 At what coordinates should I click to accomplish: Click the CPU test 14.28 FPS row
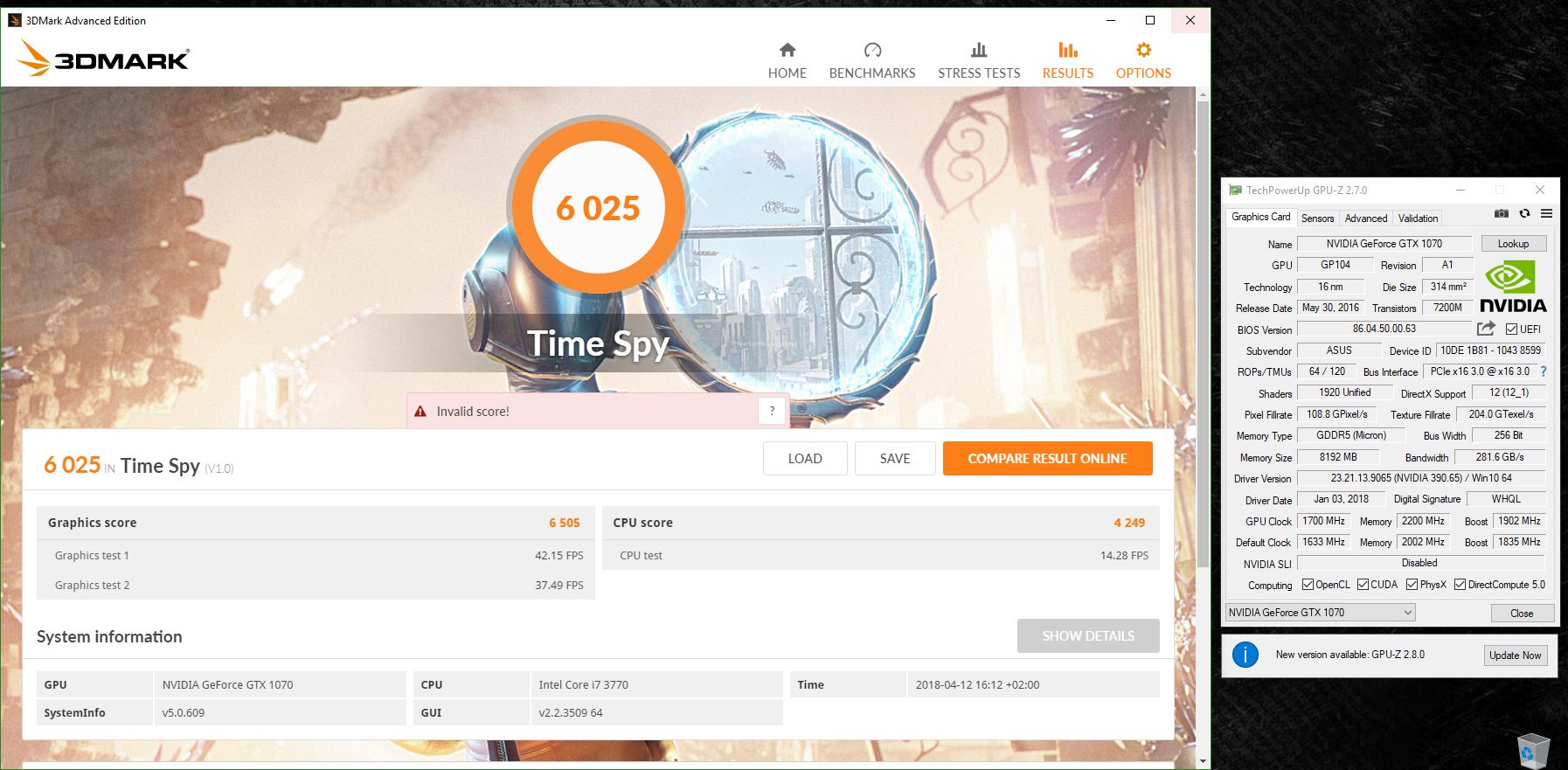pos(881,555)
